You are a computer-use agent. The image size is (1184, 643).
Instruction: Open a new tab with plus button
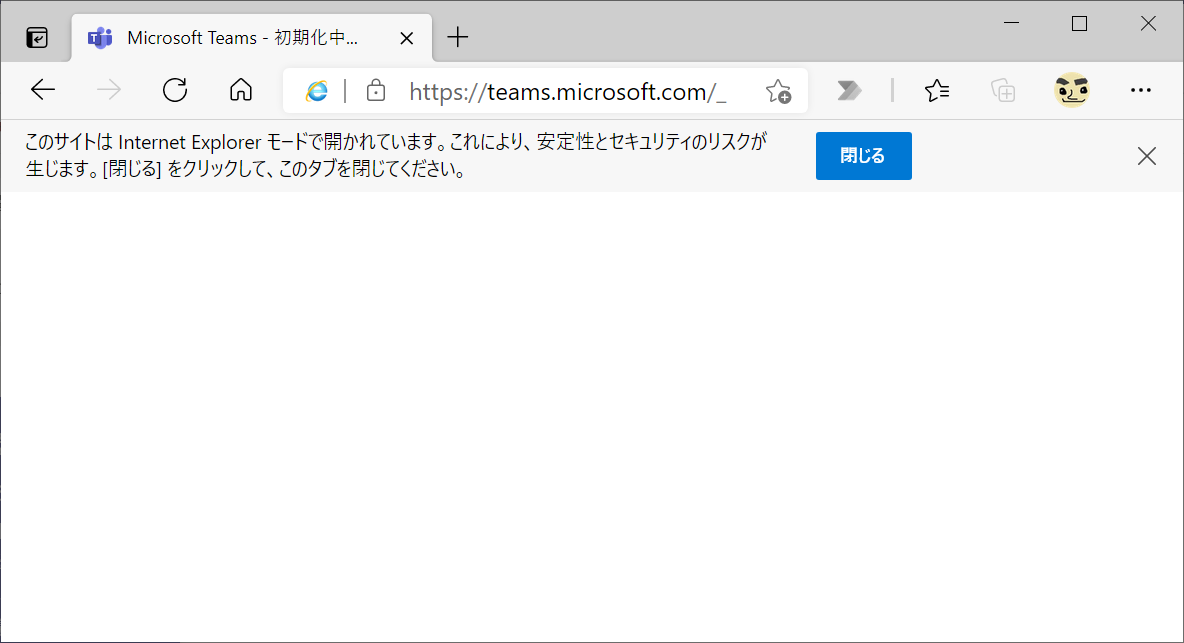click(458, 37)
